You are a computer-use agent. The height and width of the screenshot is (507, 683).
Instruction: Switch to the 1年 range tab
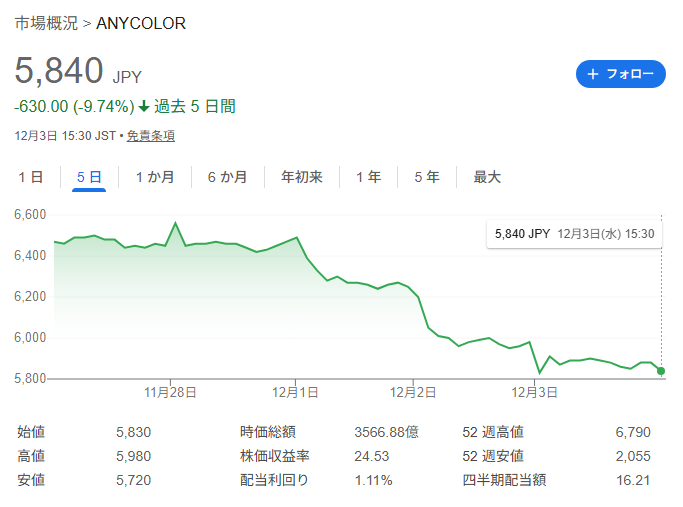368,177
